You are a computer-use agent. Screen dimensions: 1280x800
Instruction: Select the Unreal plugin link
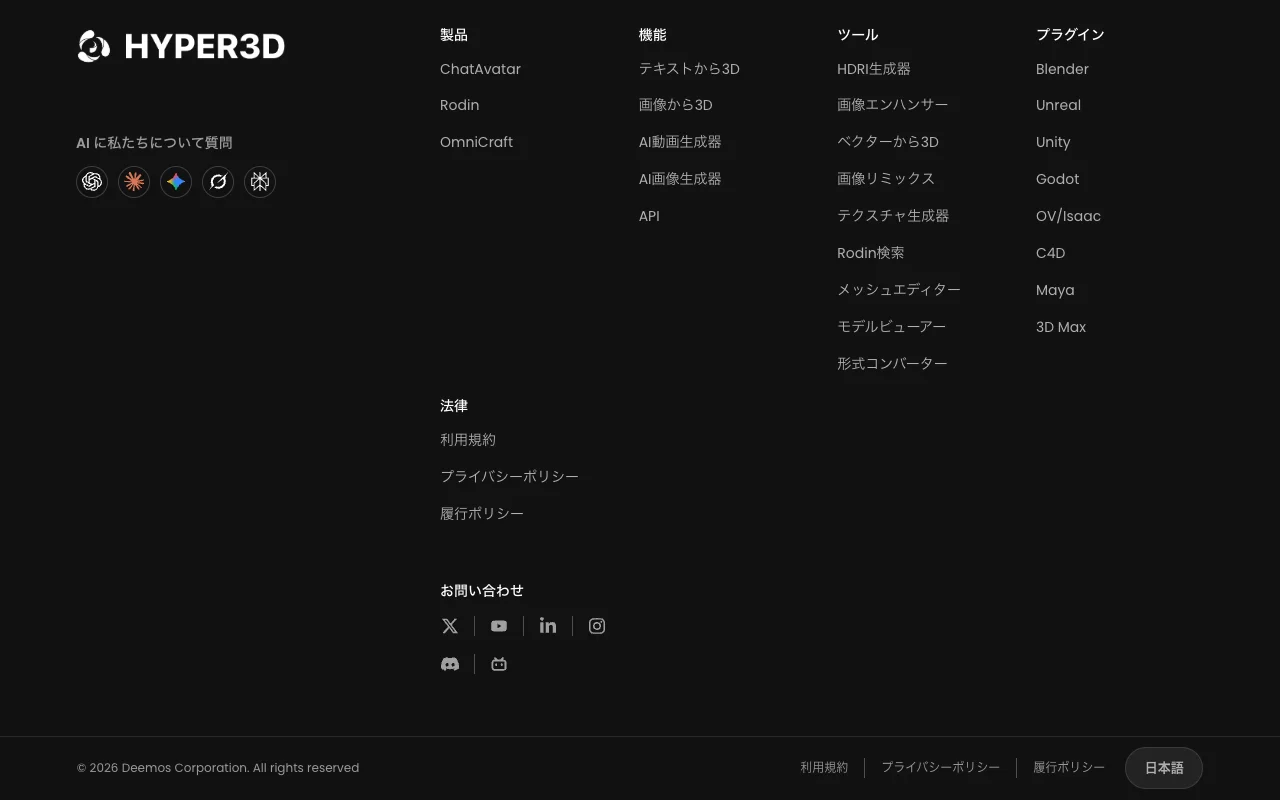click(1058, 105)
